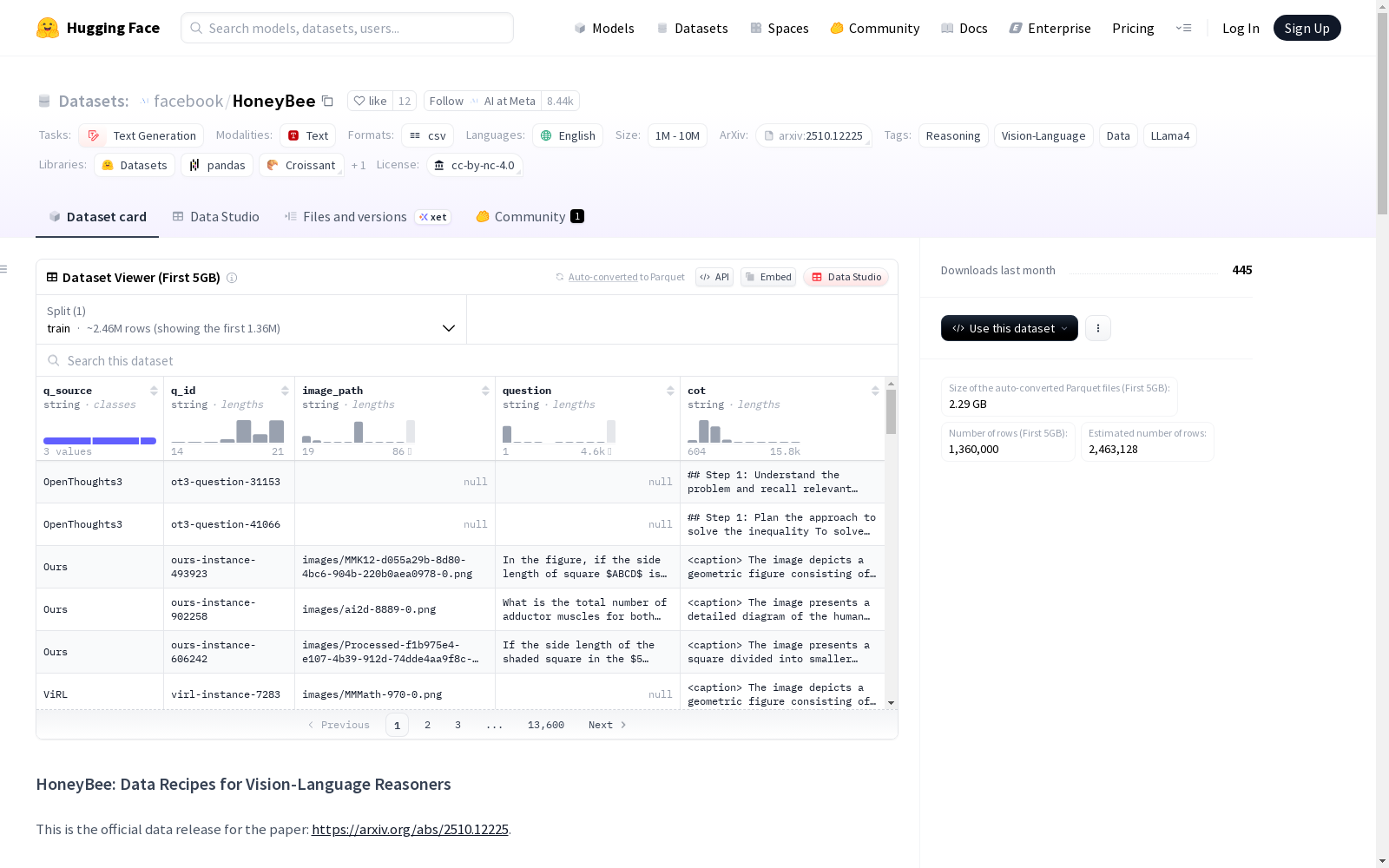Click the Dataset Viewer info icon
Image resolution: width=1389 pixels, height=868 pixels.
[x=232, y=278]
